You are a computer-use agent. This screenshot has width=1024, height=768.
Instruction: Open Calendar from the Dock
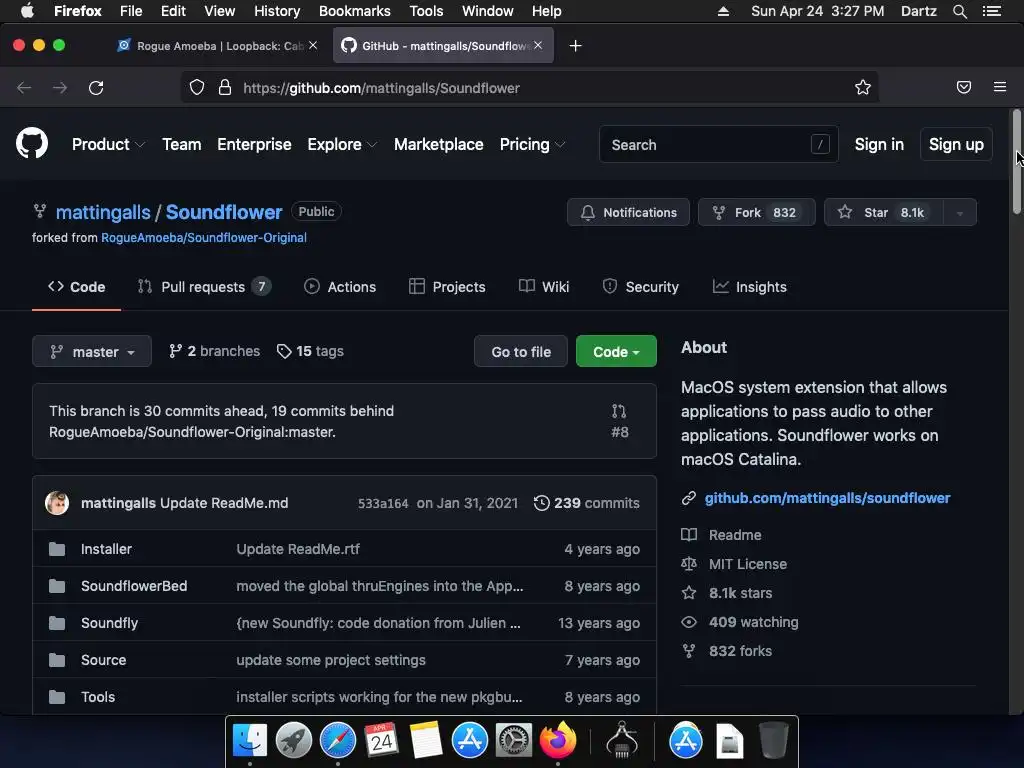click(x=381, y=741)
